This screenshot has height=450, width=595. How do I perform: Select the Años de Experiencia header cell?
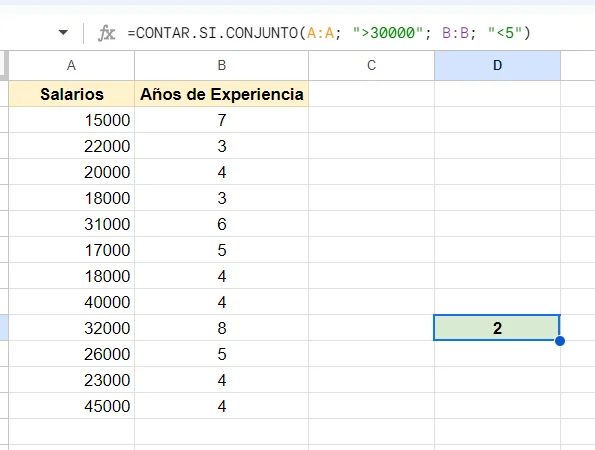tap(222, 94)
